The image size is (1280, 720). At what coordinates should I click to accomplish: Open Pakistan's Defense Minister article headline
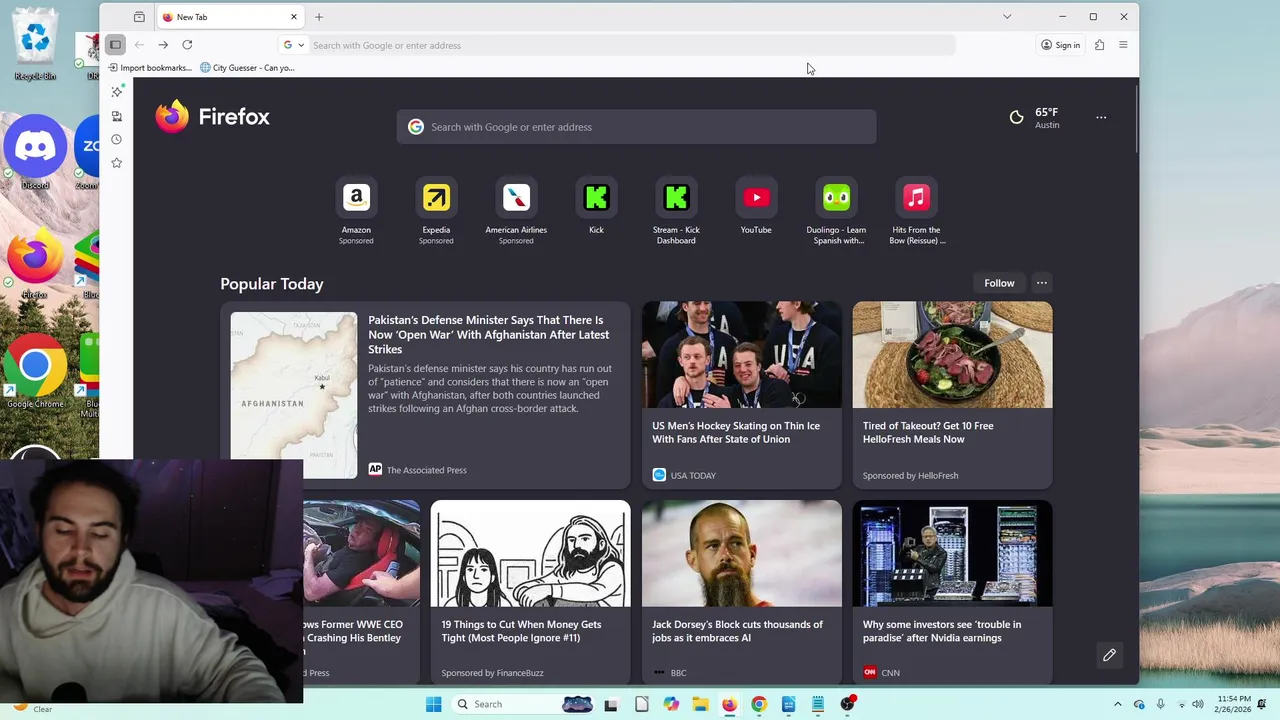point(489,335)
